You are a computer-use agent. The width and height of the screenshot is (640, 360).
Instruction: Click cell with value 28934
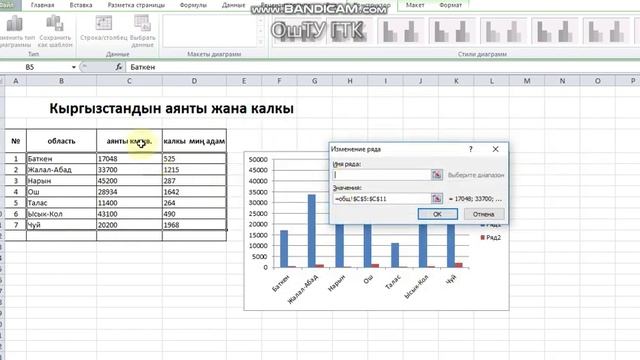(129, 191)
